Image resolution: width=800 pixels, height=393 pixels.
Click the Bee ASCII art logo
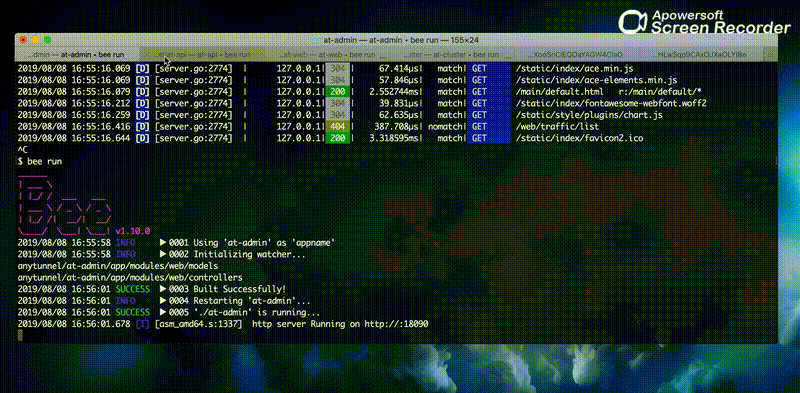65,204
